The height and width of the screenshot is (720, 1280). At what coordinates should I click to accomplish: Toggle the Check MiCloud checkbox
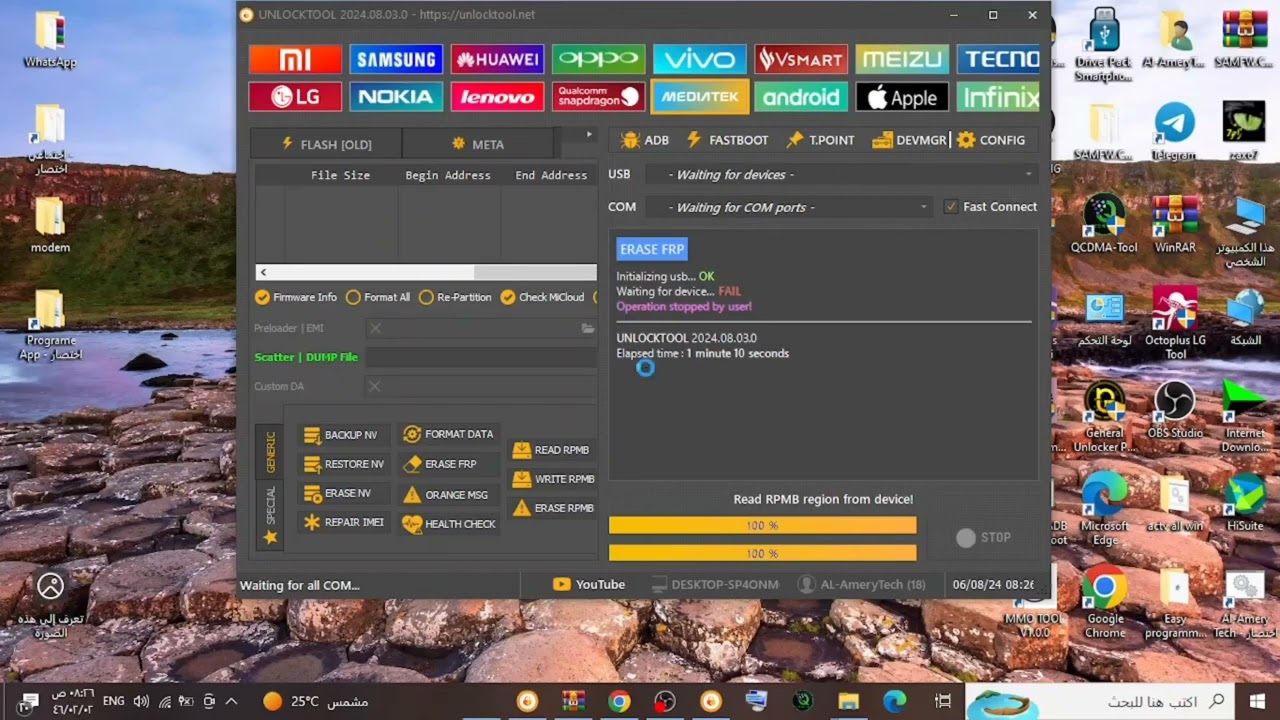coord(542,297)
